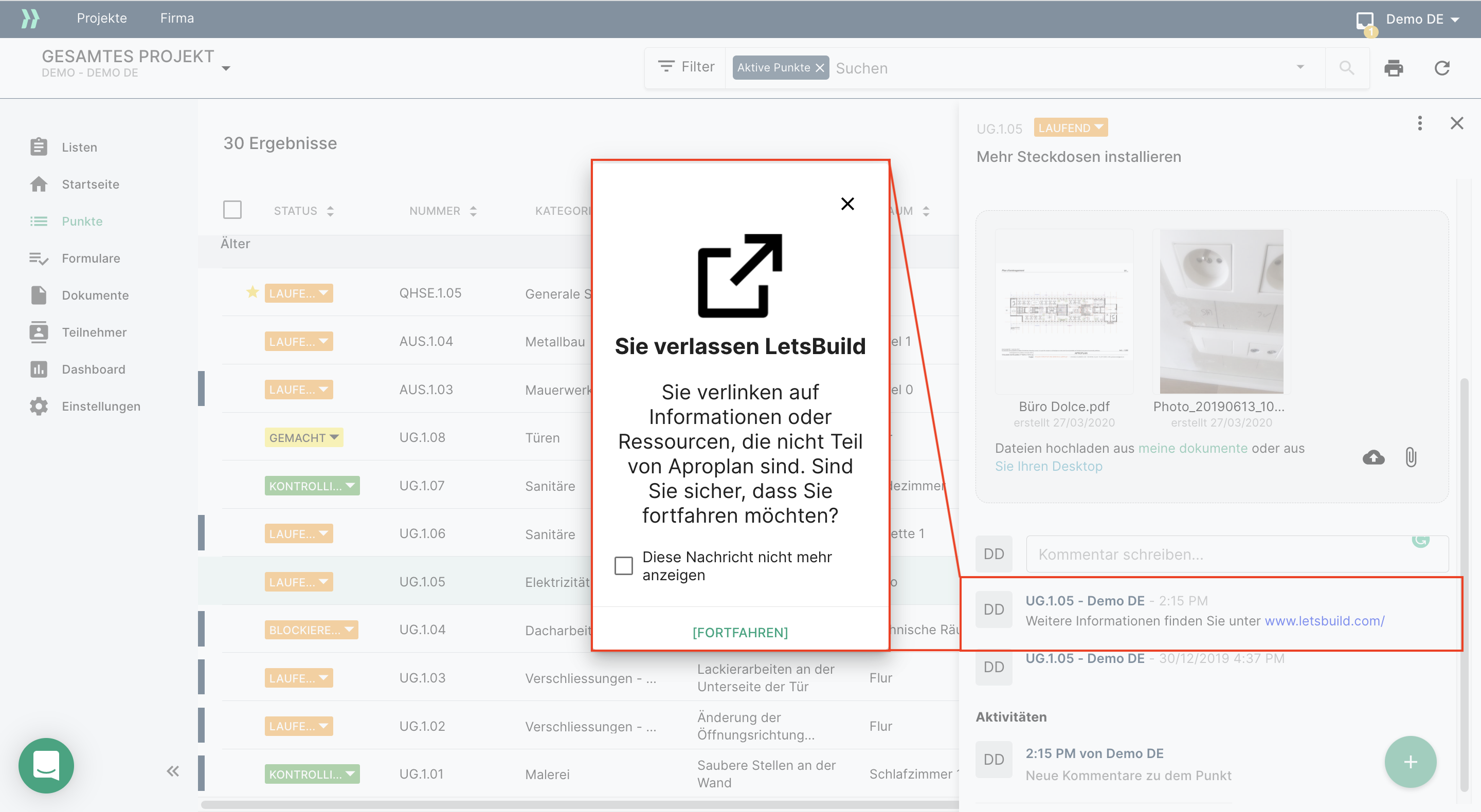
Task: Open GEMACHT status dropdown for UG.1.08
Action: coord(303,438)
